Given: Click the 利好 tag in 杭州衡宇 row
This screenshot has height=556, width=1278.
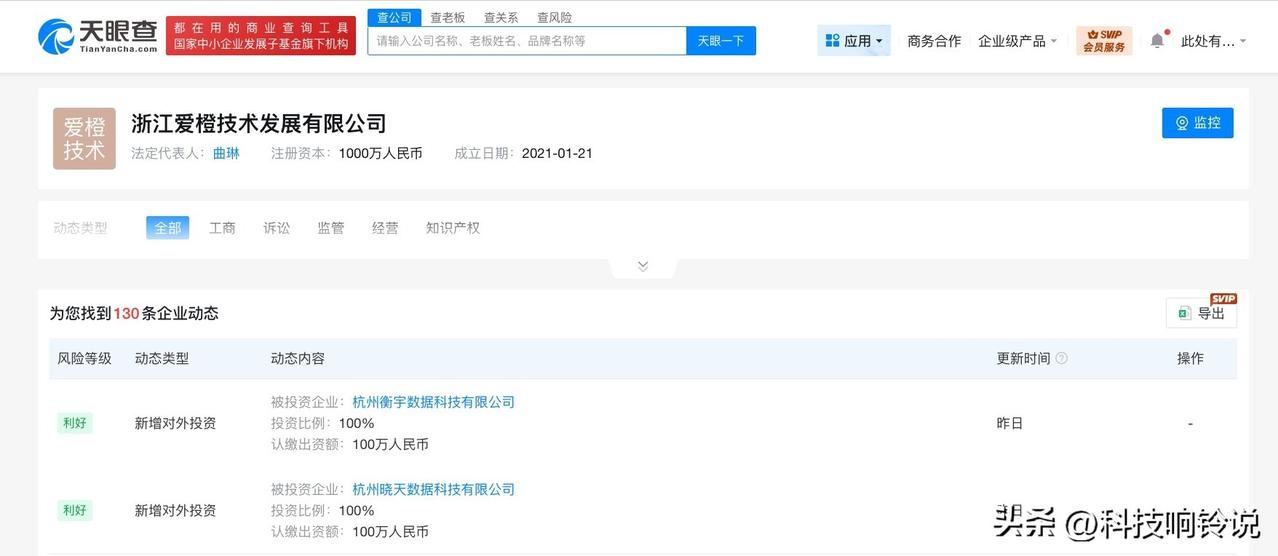Looking at the screenshot, I should 75,423.
